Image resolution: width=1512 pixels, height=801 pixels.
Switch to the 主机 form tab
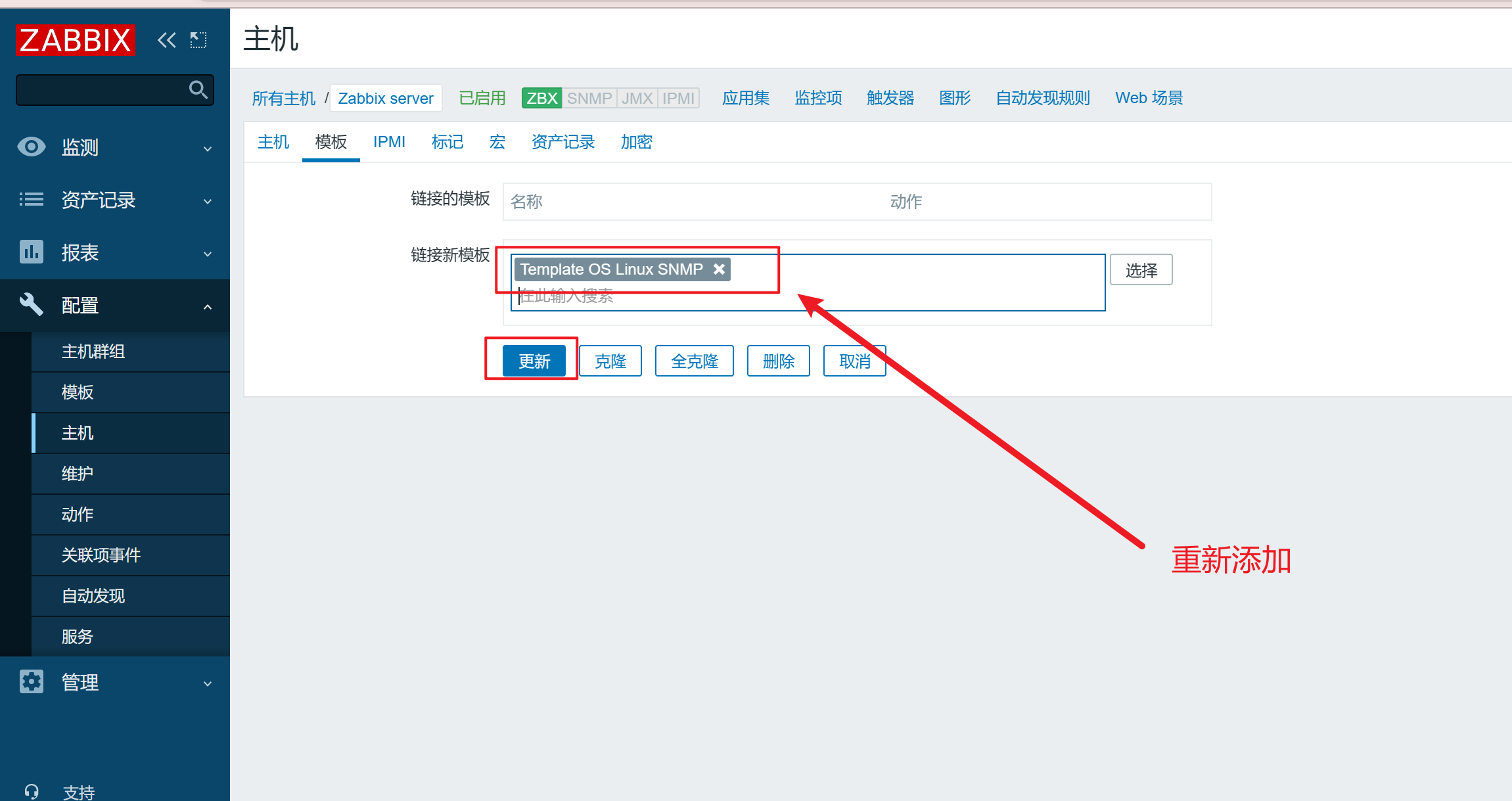[273, 142]
